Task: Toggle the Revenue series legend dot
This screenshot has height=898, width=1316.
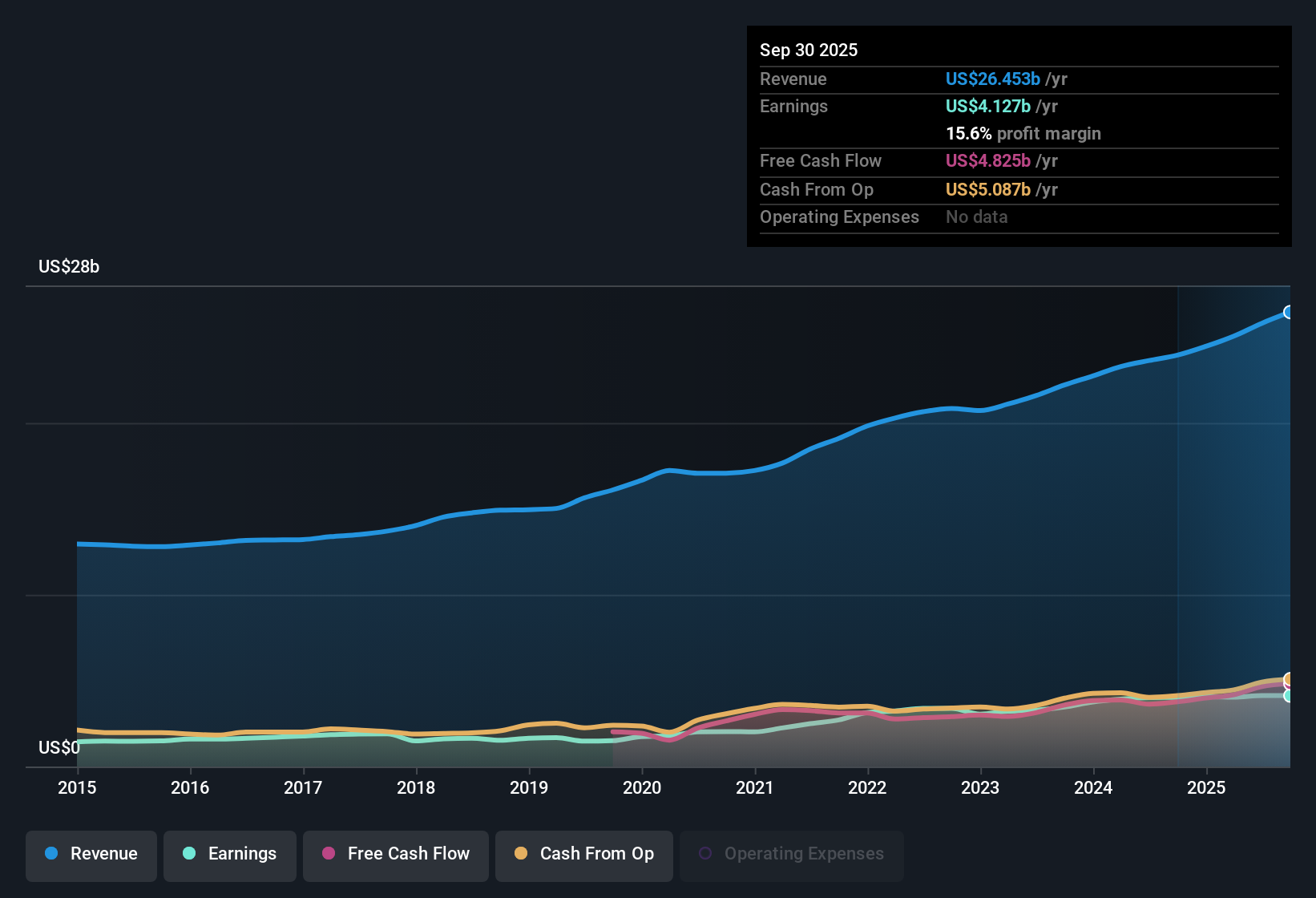Action: pyautogui.click(x=50, y=854)
